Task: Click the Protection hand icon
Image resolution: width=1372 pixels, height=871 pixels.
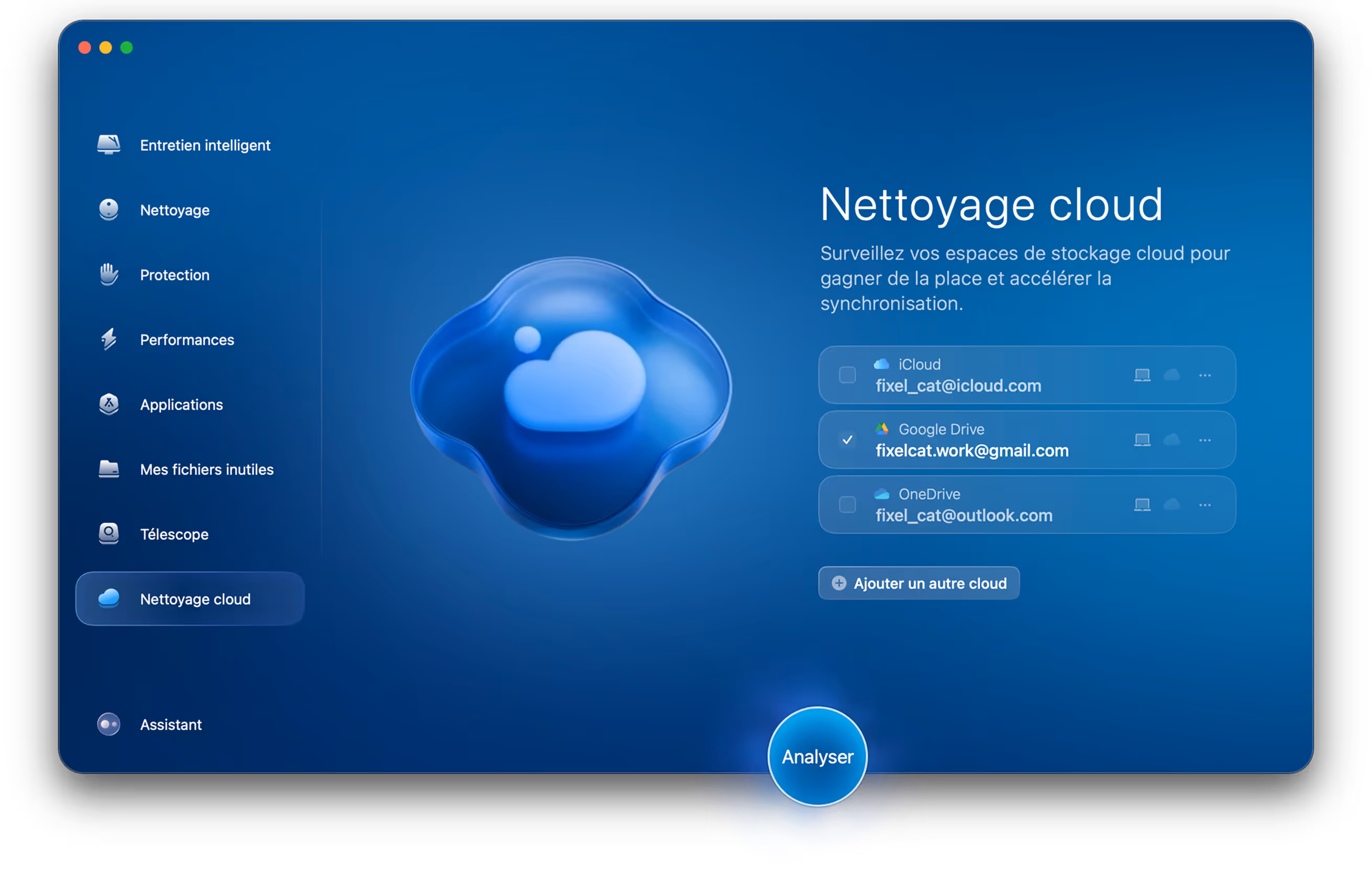Action: click(108, 275)
